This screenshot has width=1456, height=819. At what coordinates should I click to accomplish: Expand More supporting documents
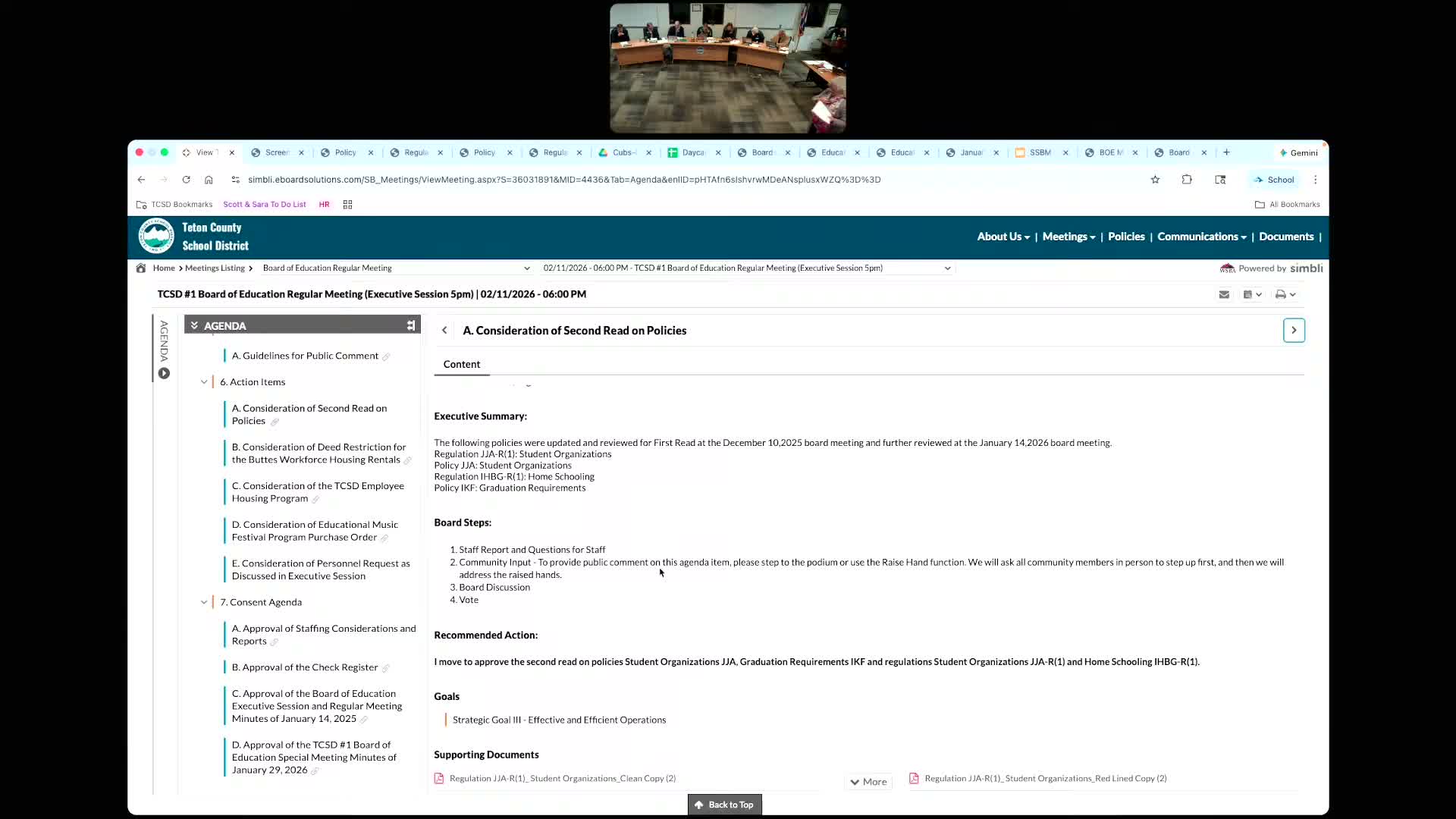pyautogui.click(x=868, y=782)
